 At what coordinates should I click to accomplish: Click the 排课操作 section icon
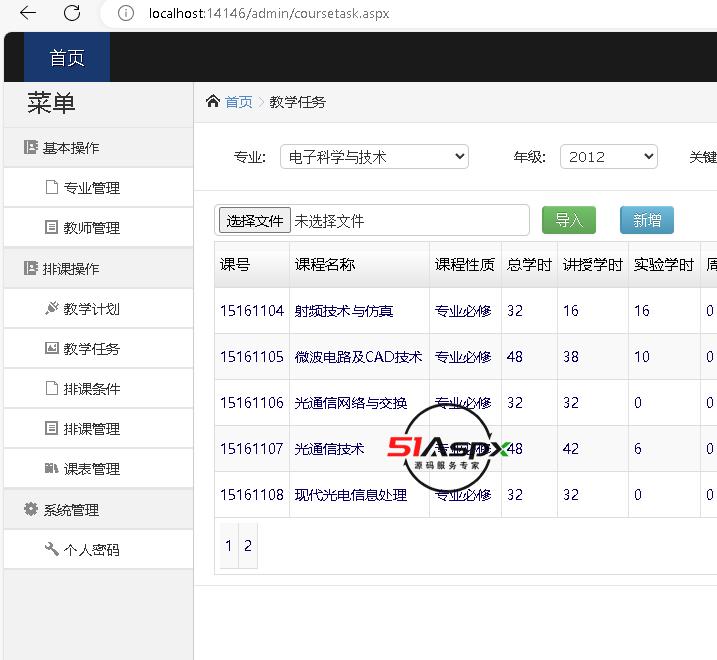pyautogui.click(x=30, y=268)
